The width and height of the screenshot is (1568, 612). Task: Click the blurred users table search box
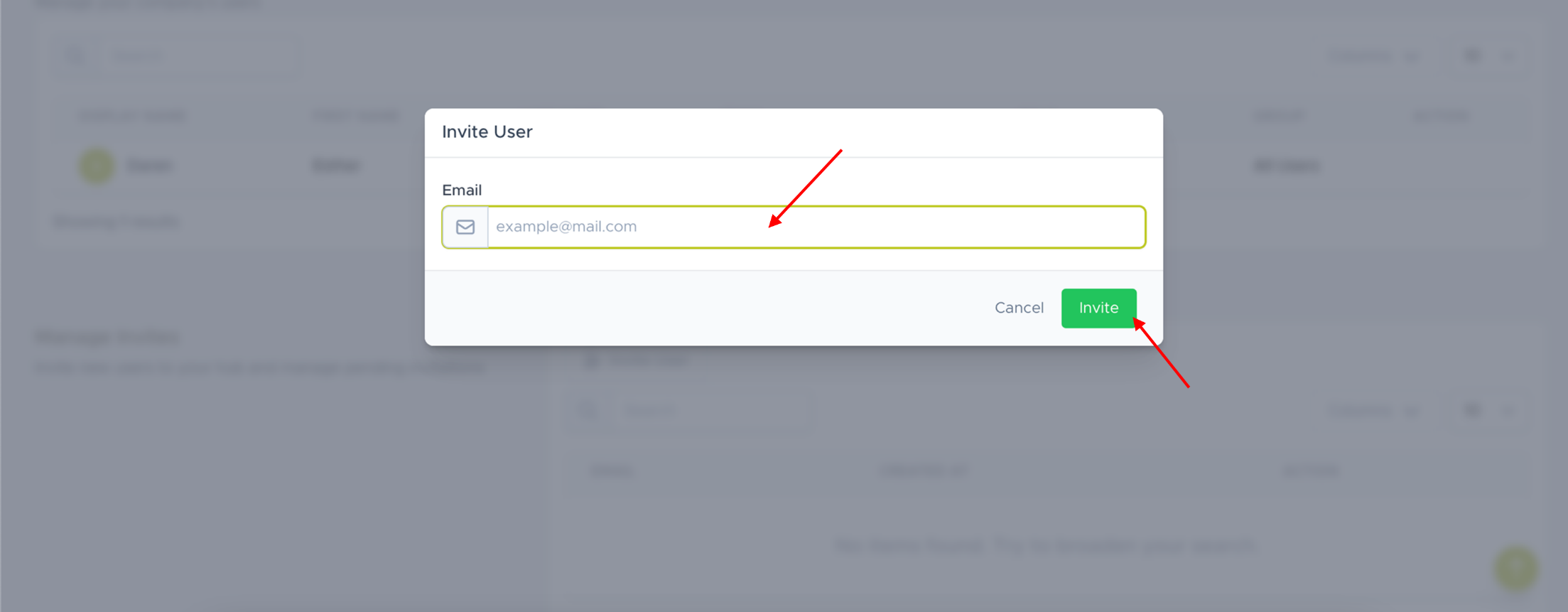199,55
